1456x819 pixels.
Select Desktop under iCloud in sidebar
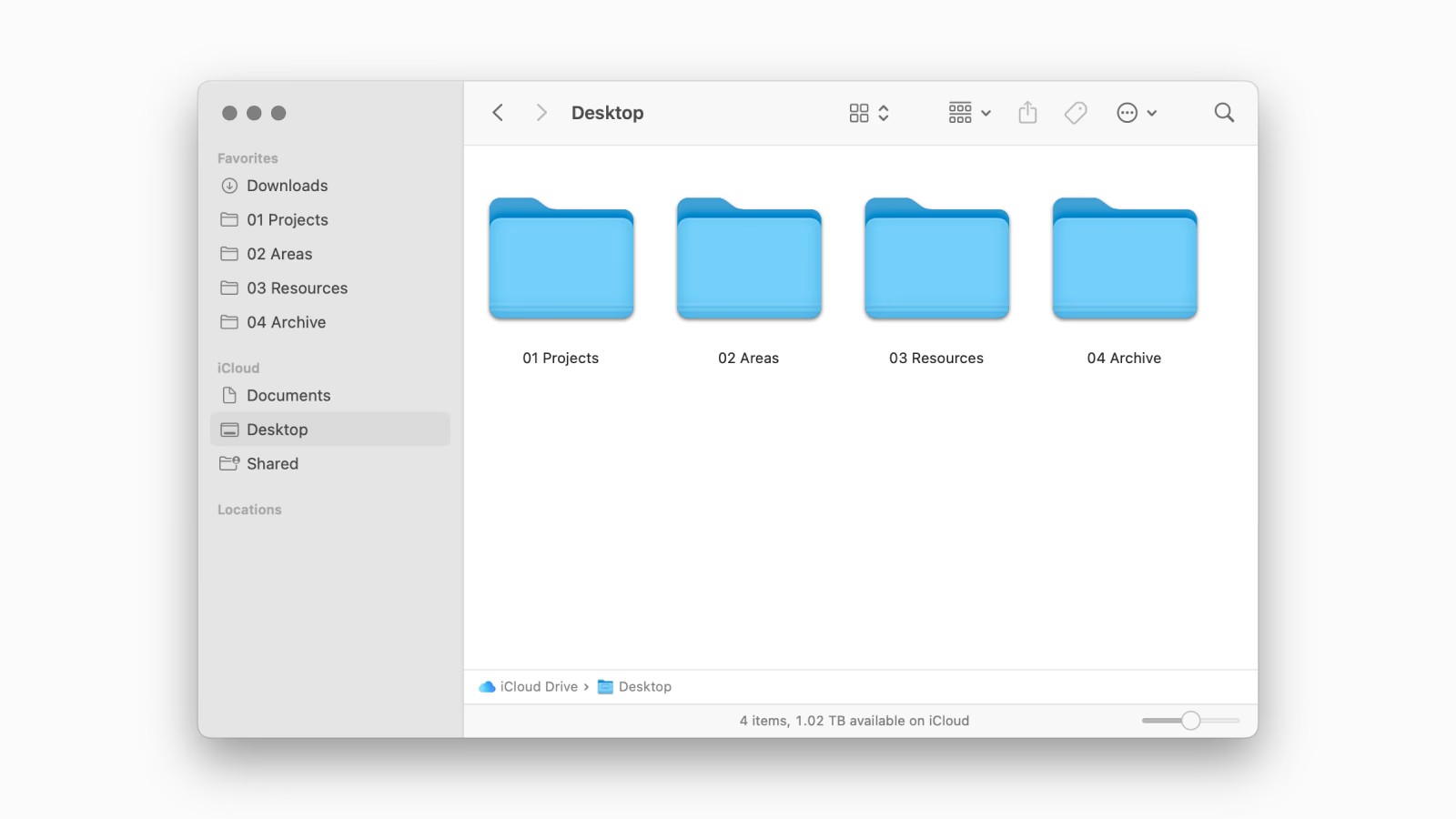click(x=329, y=430)
